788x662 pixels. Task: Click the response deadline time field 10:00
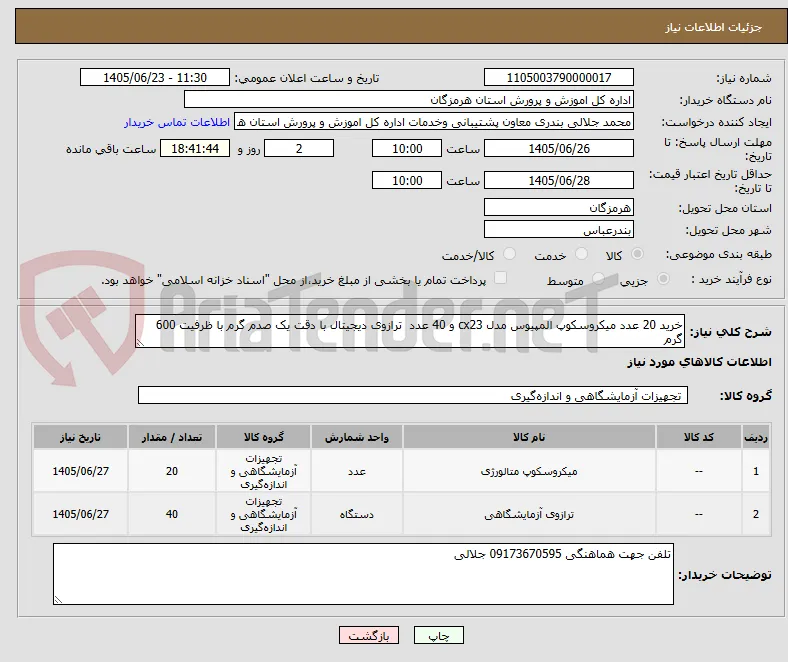tap(407, 148)
